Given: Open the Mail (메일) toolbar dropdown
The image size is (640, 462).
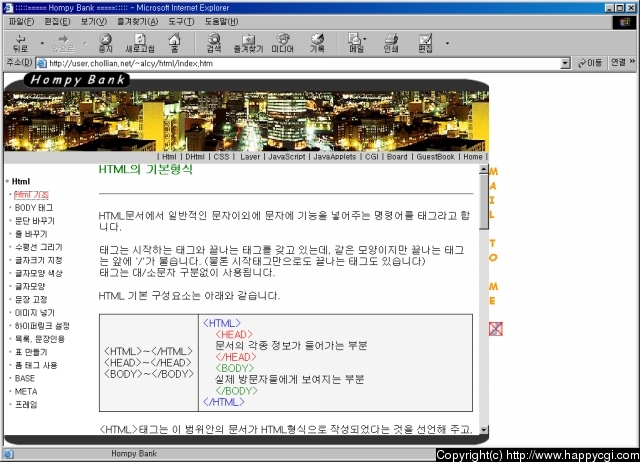Looking at the screenshot, I should pos(356,42).
